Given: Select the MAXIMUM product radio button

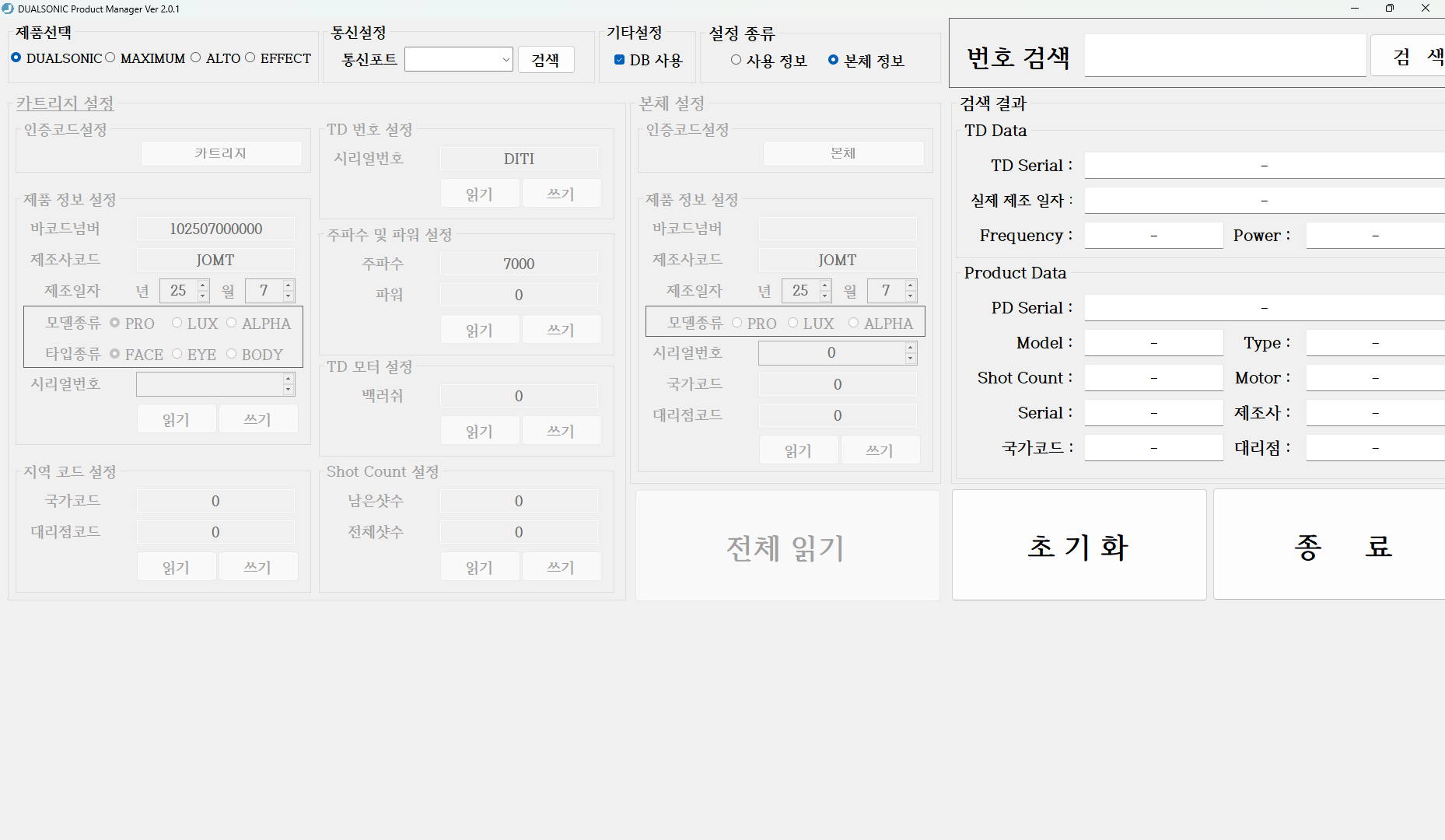Looking at the screenshot, I should [110, 58].
